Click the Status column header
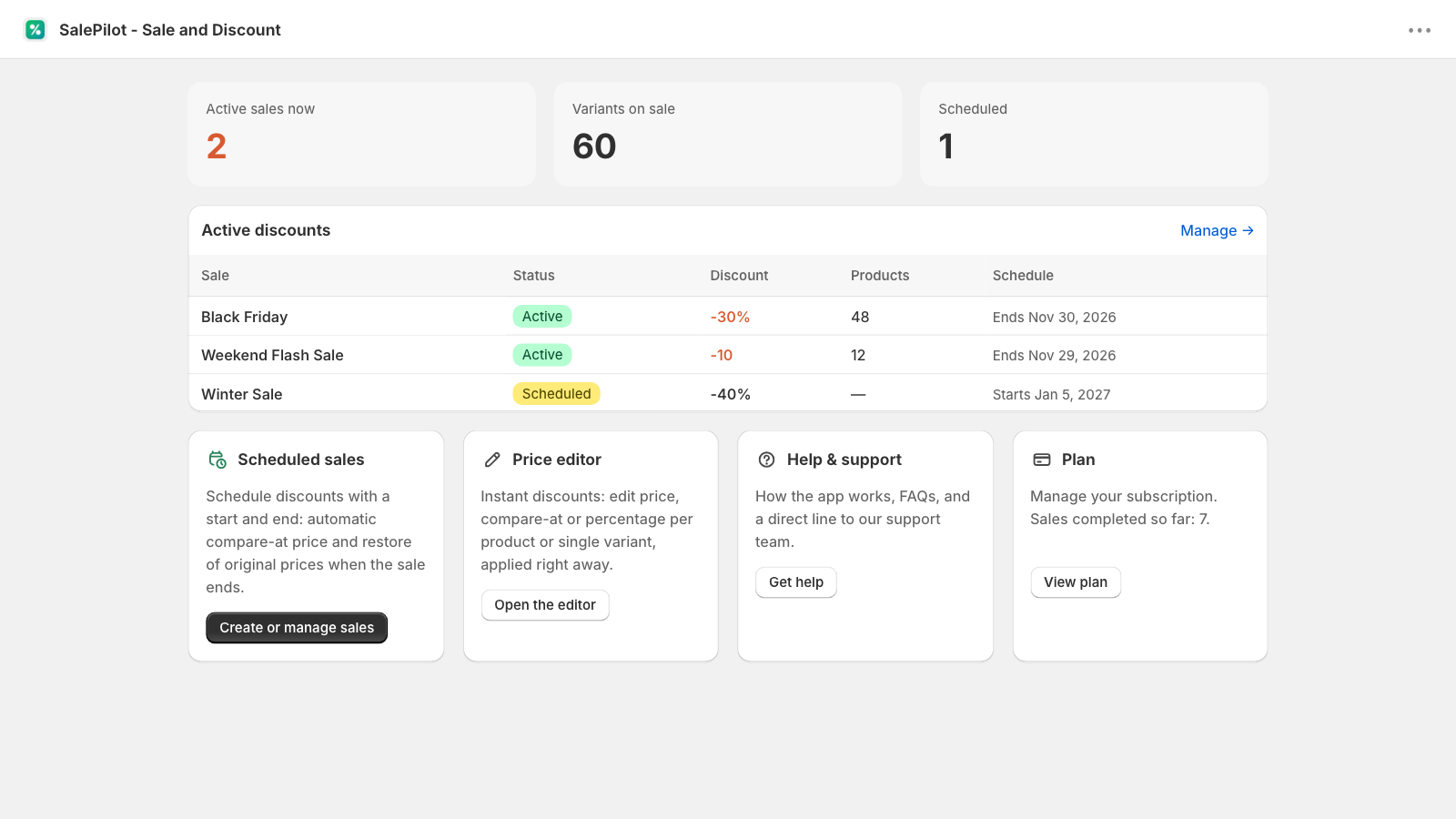This screenshot has height=819, width=1456. [533, 276]
